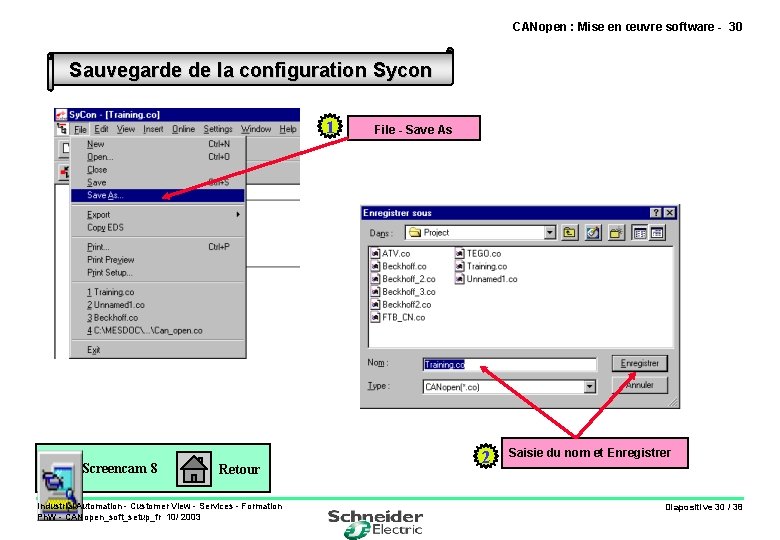This screenshot has height=540, width=780.
Task: Click the New document toolbar icon
Action: (x=65, y=148)
